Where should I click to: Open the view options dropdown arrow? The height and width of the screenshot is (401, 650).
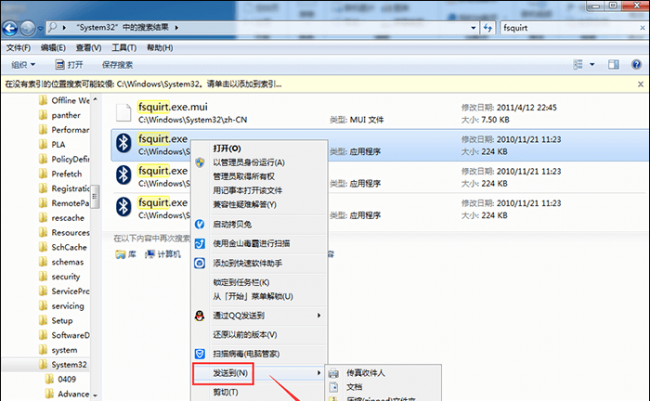592,64
